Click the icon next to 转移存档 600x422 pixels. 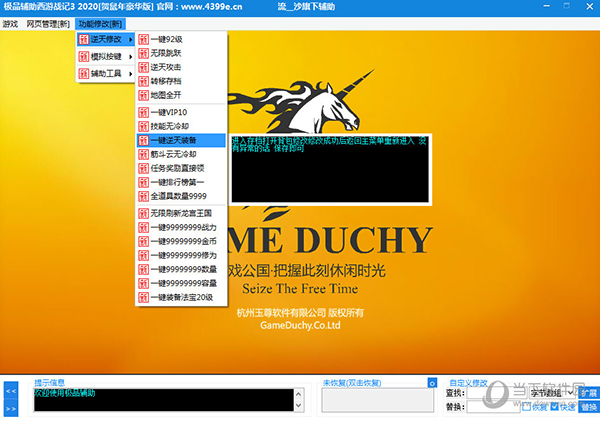(143, 81)
